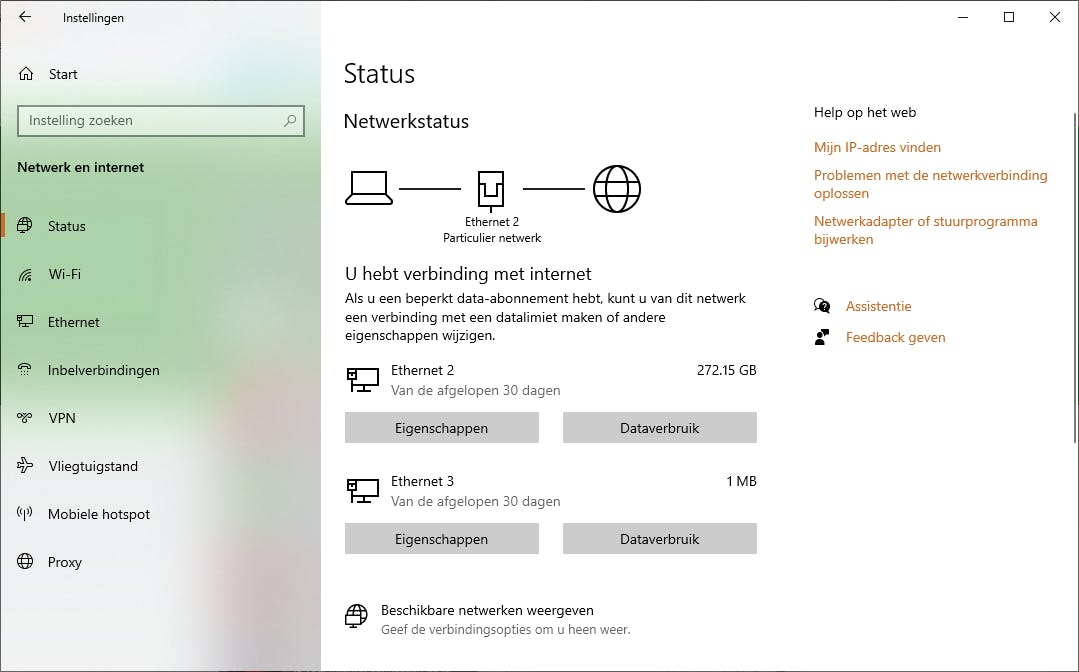This screenshot has width=1079, height=672.
Task: Open Eigenschappen for Ethernet 2
Action: 441,428
